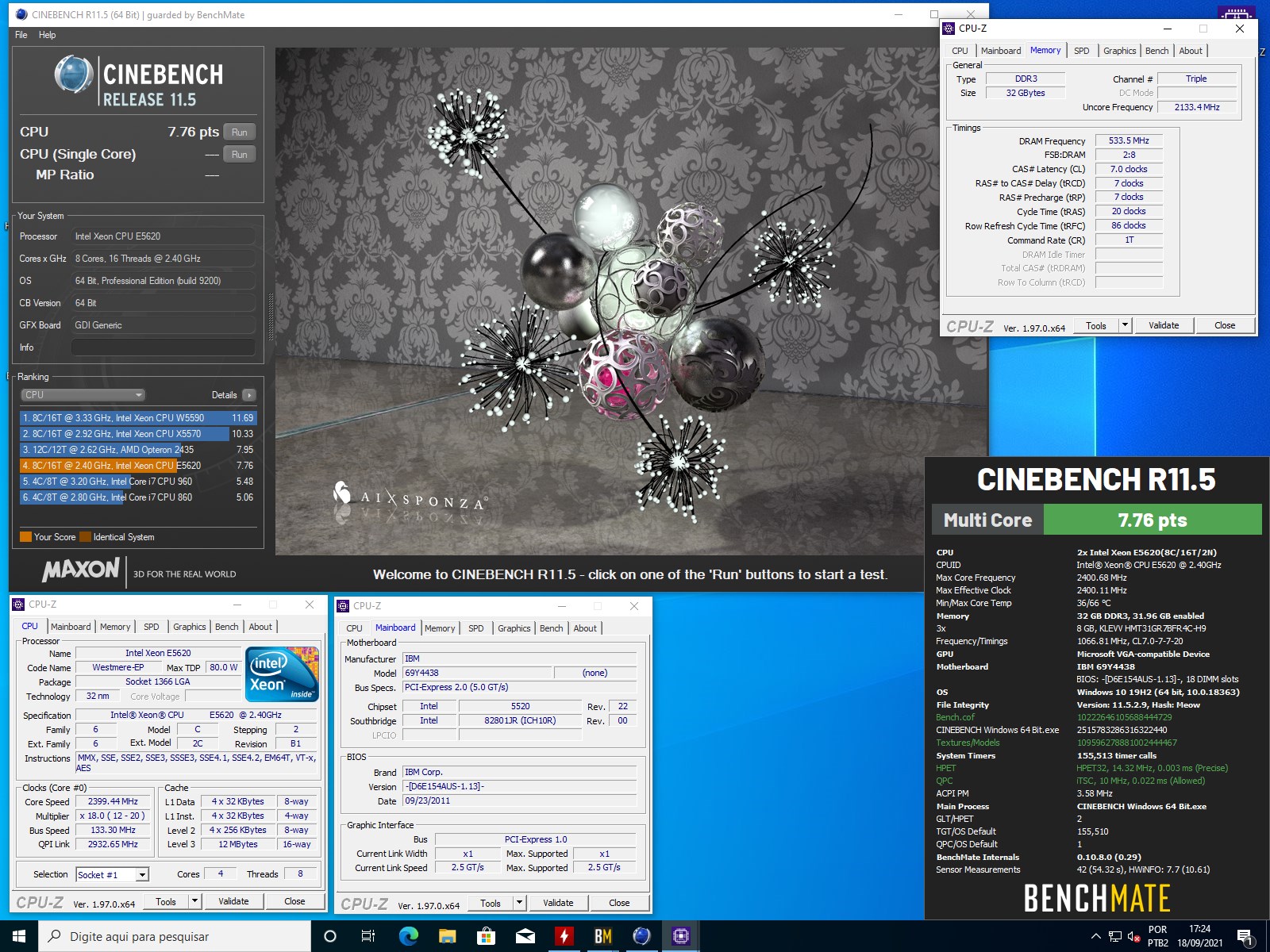Open File Explorer from the taskbar
The image size is (1270, 952).
tap(448, 936)
